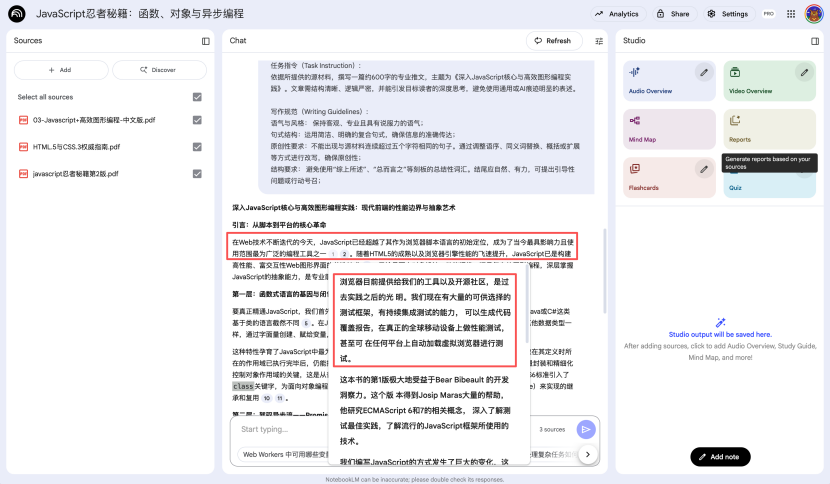Open citation 5 in the chat
The height and width of the screenshot is (484, 830).
click(x=306, y=323)
